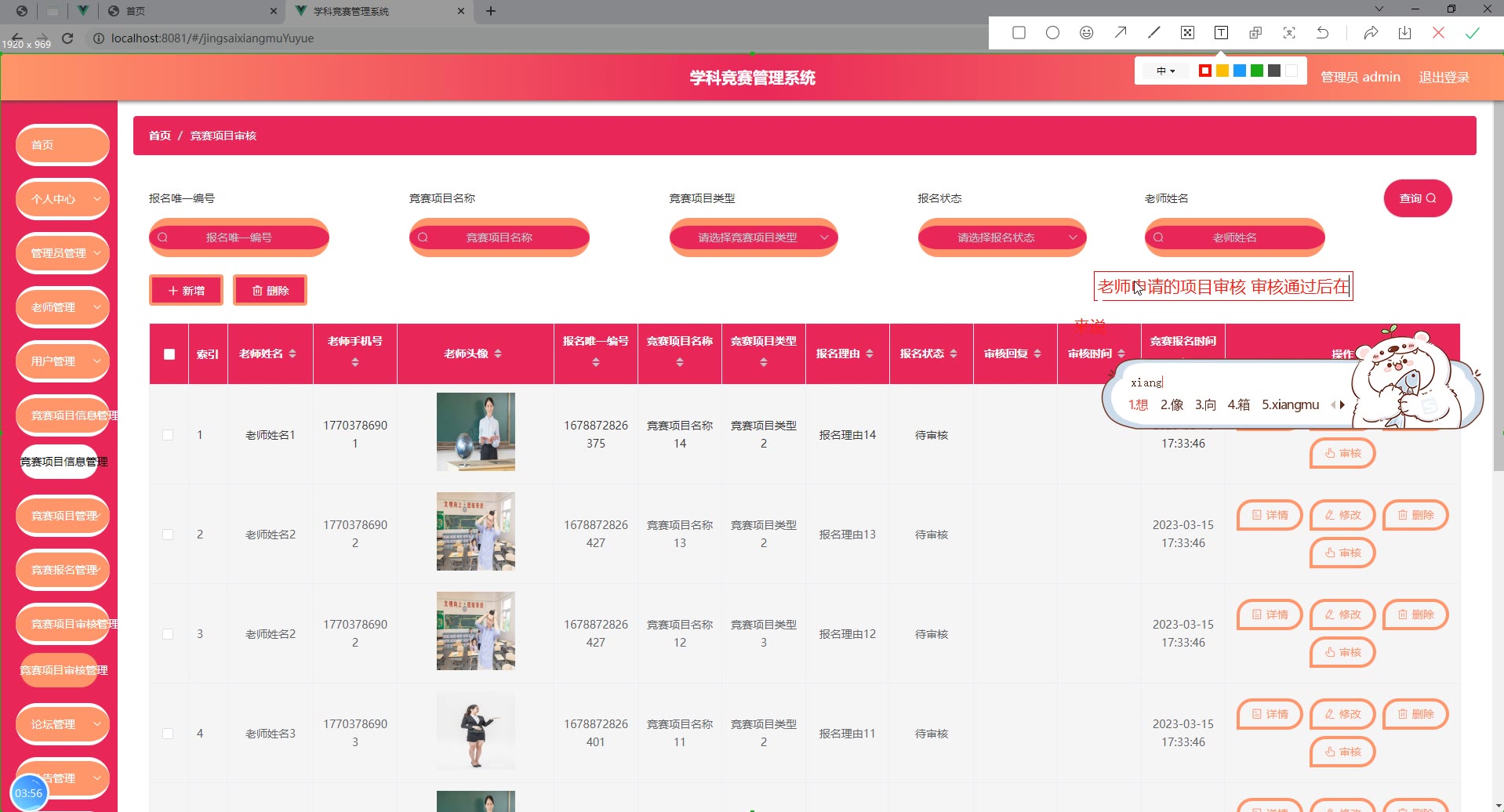The width and height of the screenshot is (1504, 812).
Task: Click the text recognition OCR icon
Action: 1289,33
